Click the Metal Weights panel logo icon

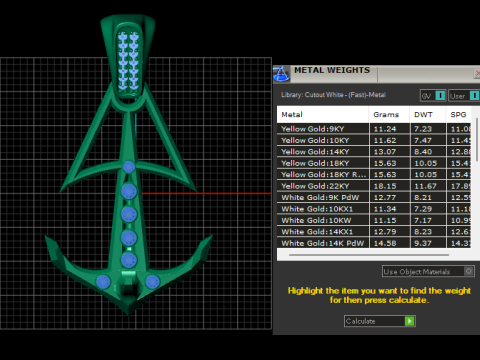coord(281,74)
